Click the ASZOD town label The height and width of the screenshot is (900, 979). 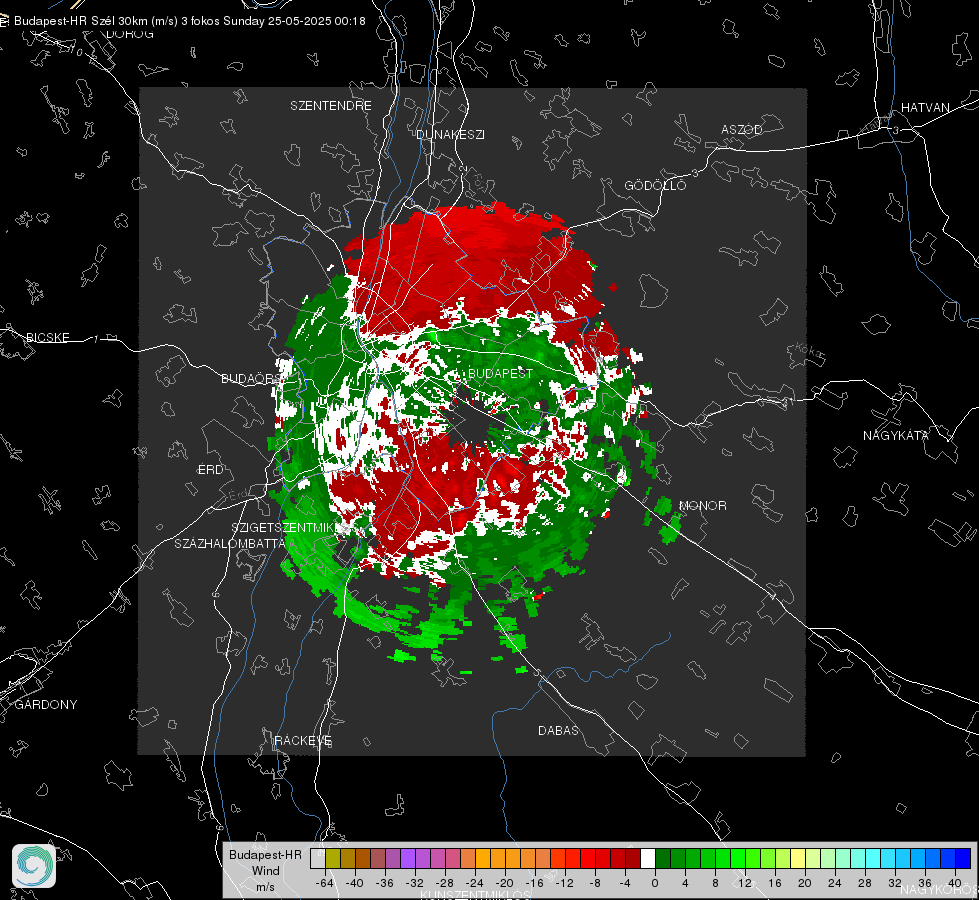pyautogui.click(x=742, y=129)
